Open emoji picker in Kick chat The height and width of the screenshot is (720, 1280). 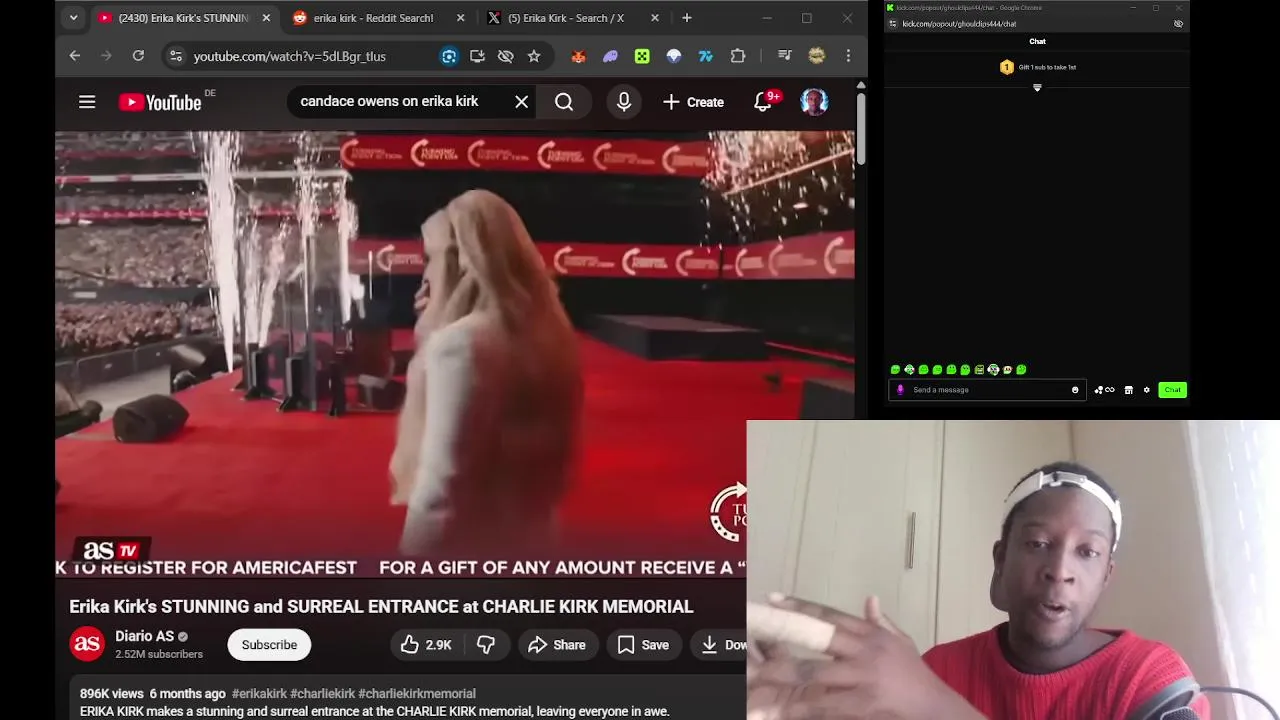pos(1075,390)
